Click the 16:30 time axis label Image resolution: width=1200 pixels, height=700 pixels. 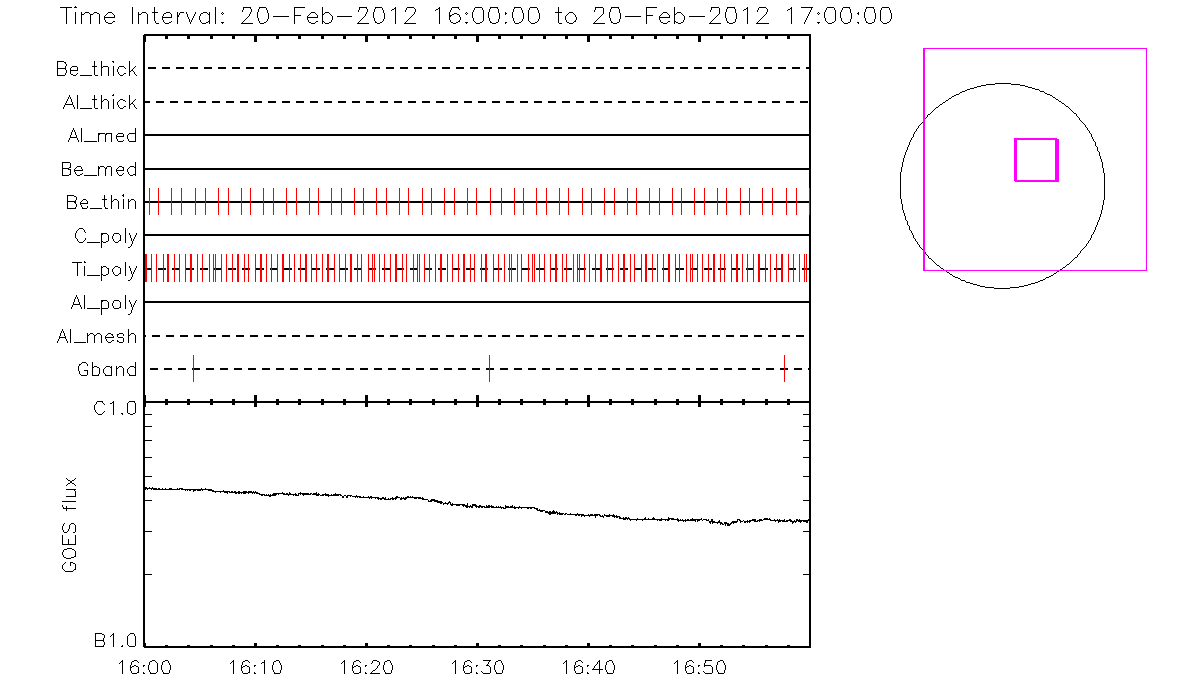click(477, 667)
